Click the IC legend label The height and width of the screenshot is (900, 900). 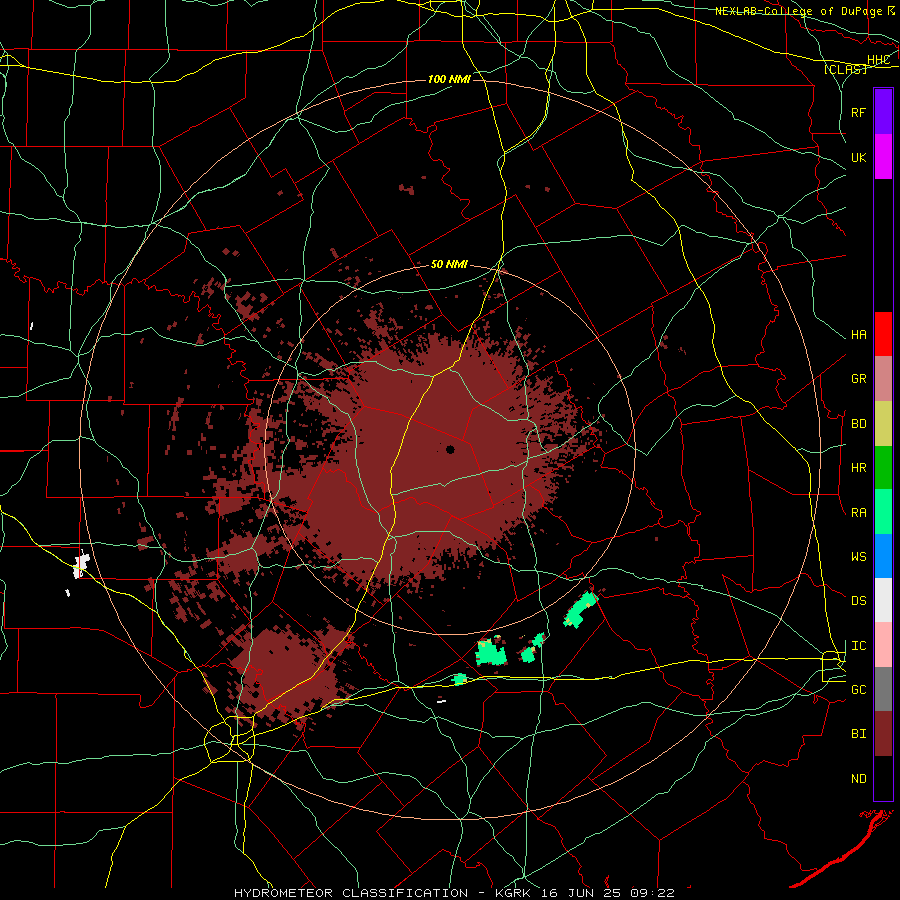coord(858,646)
